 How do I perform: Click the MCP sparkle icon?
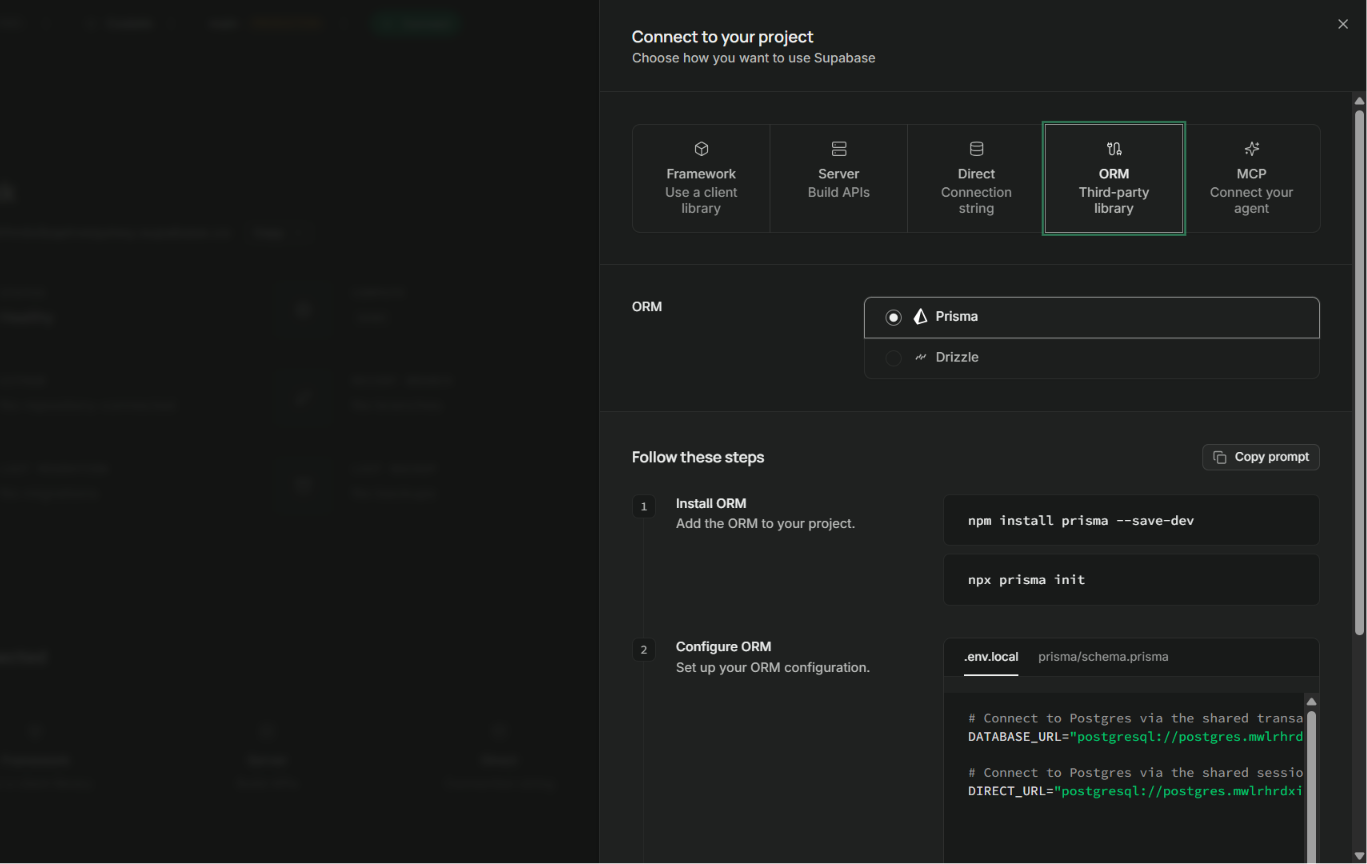coord(1251,149)
